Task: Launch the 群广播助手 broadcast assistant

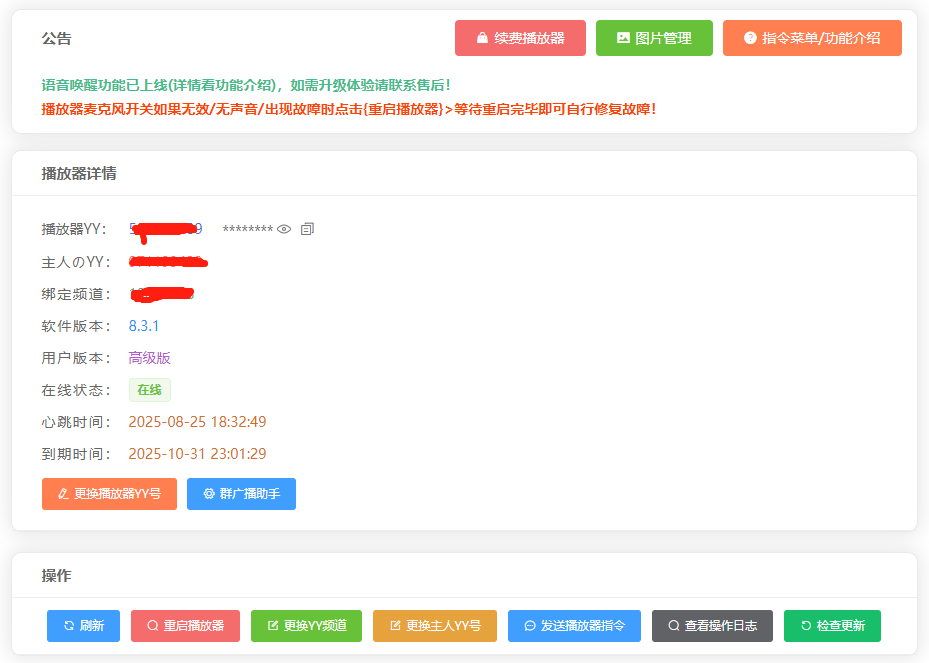Action: click(x=241, y=494)
